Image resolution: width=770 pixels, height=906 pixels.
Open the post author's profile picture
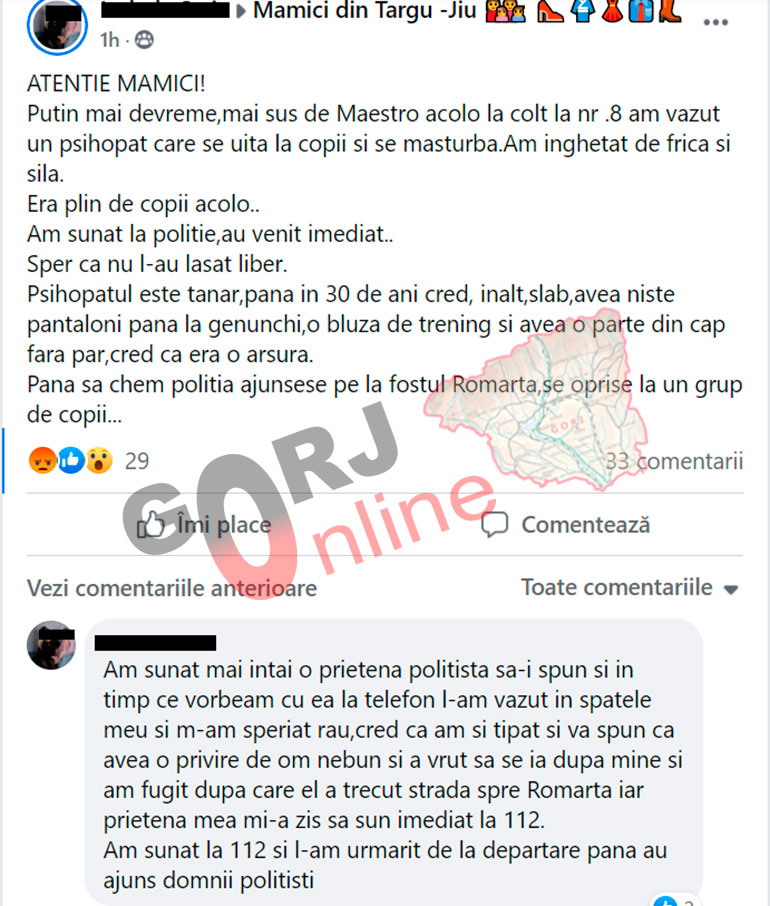(57, 25)
